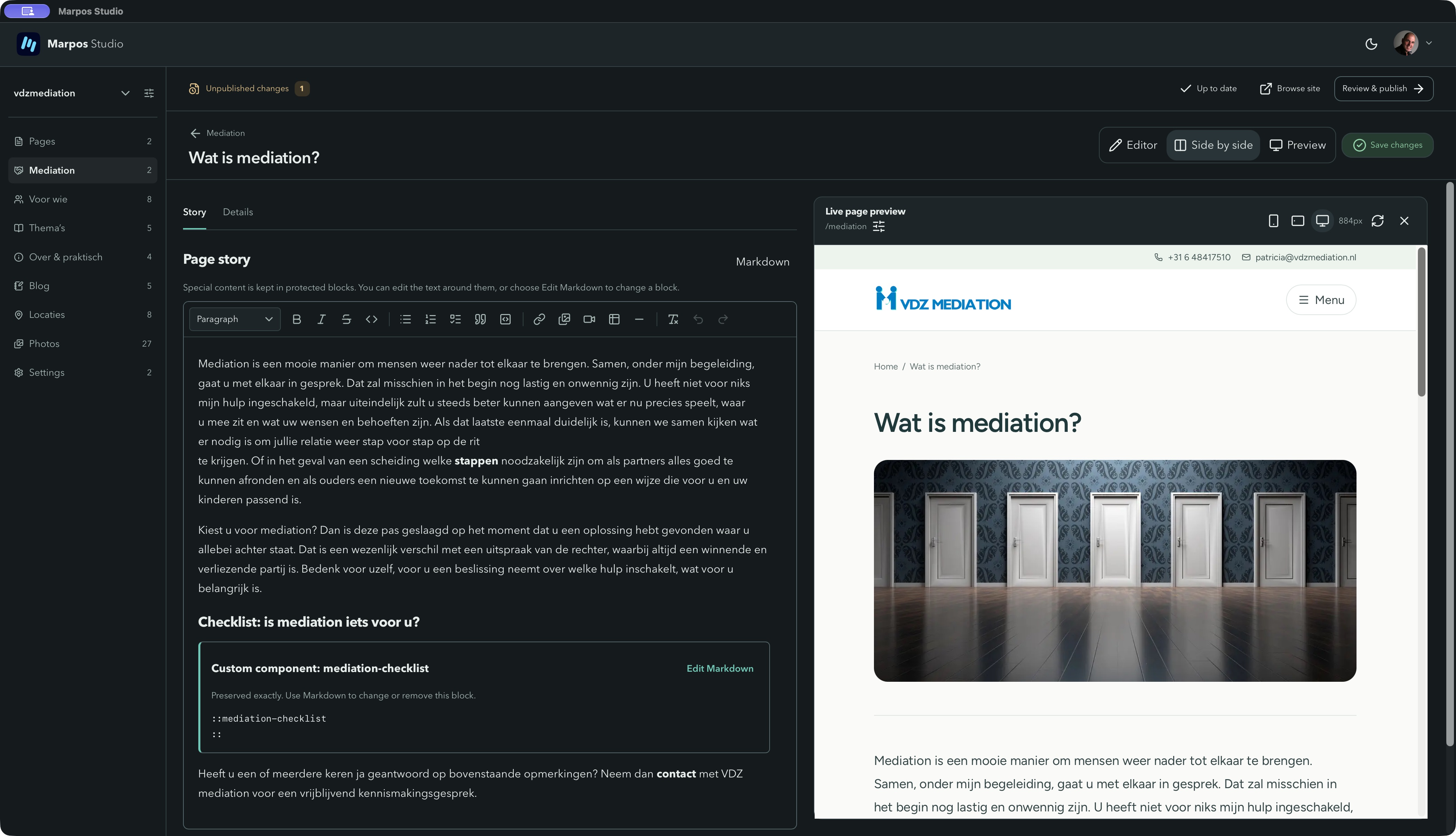Toggle bold formatting in editor toolbar
Screen dimensions: 1456x836
(296, 319)
